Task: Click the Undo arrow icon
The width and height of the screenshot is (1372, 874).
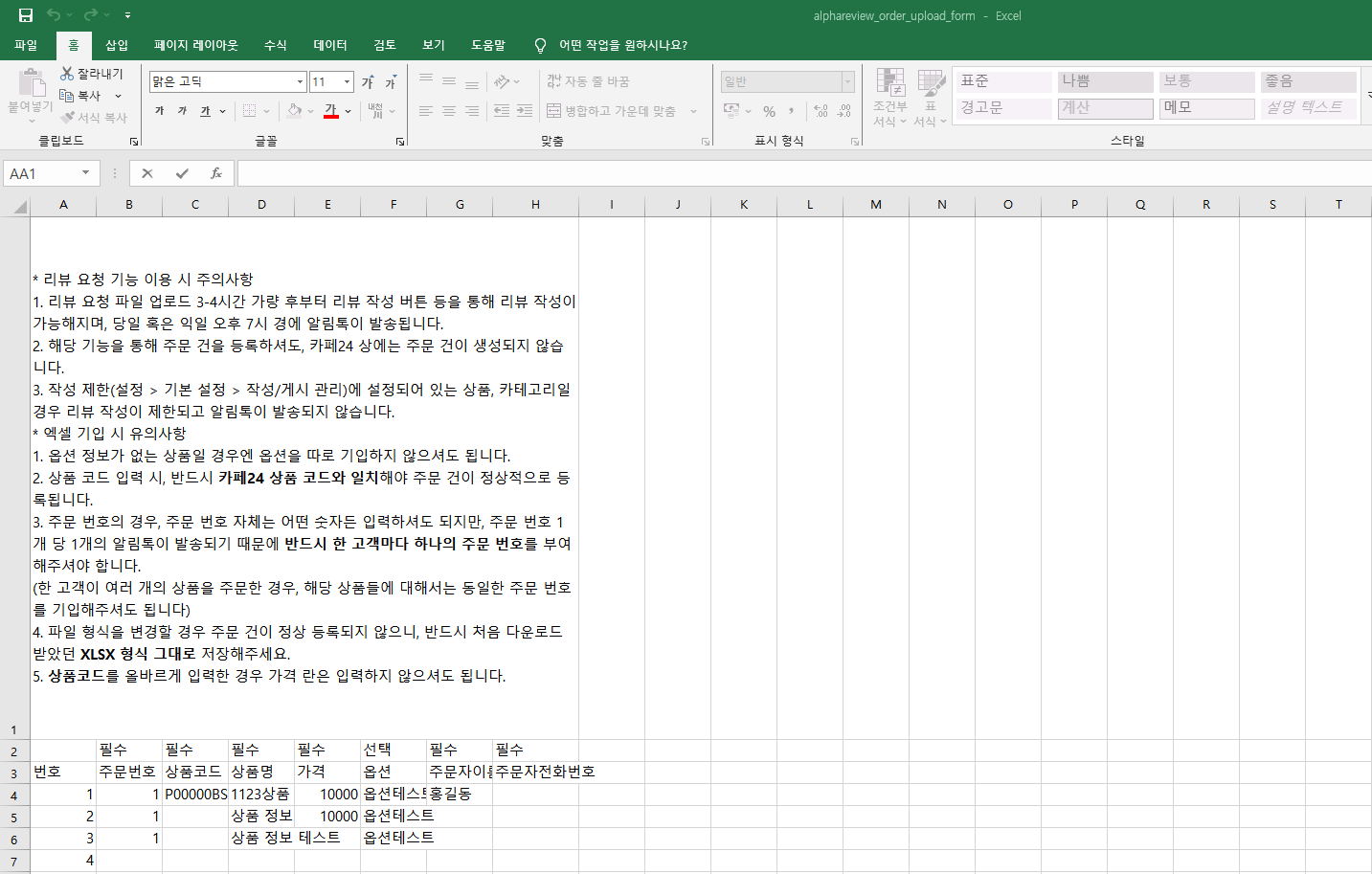Action: tap(55, 15)
